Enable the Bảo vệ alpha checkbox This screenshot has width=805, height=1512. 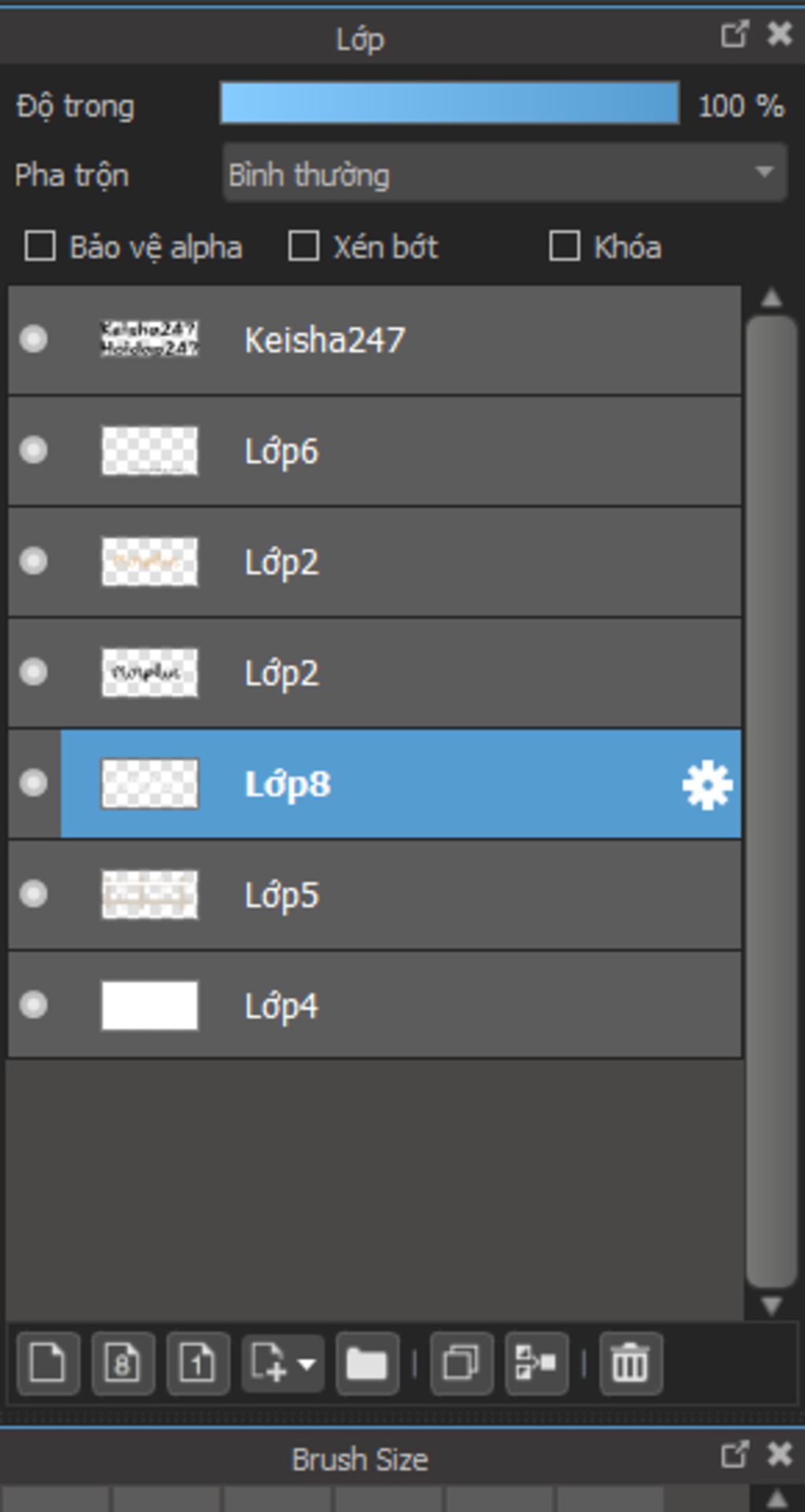tap(40, 246)
